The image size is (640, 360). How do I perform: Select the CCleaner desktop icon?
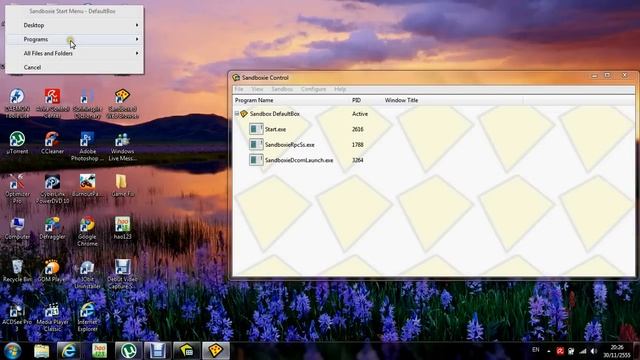52,142
